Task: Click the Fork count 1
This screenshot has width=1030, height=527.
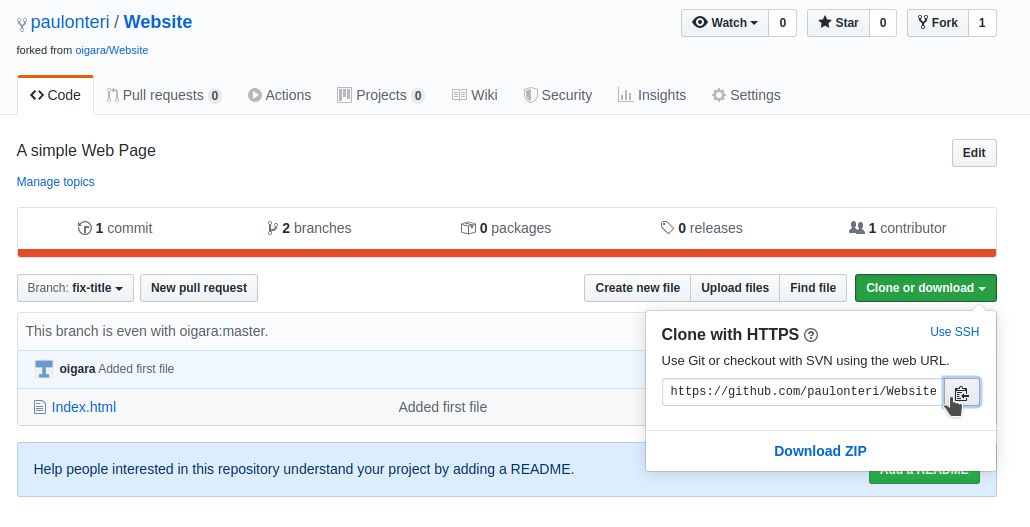Action: coord(982,23)
